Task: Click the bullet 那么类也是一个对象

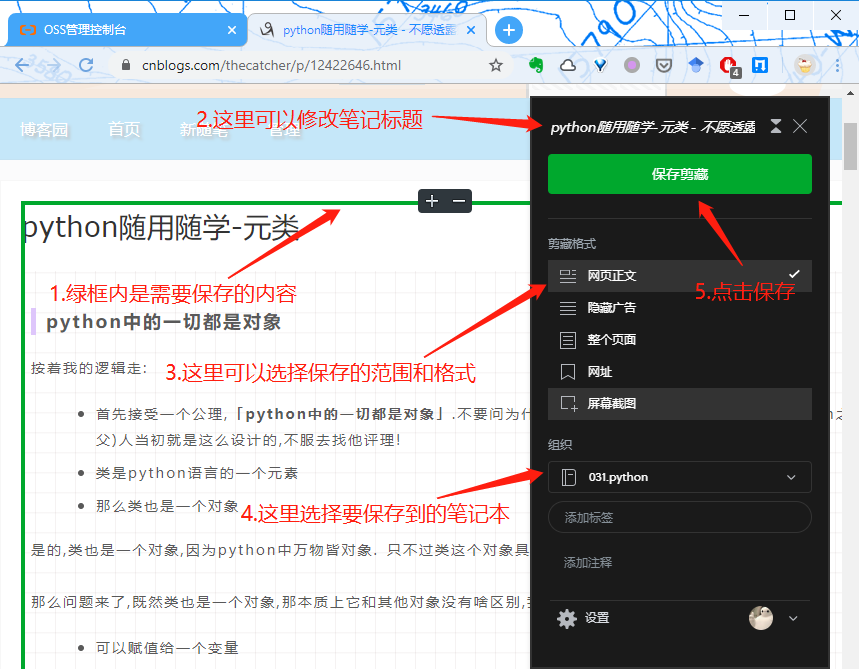Action: point(167,506)
